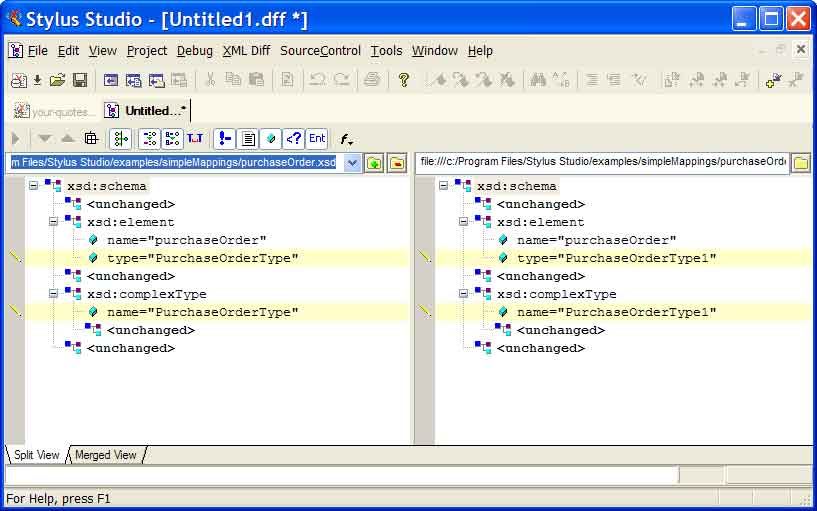Toggle the teal attribute tag option button
The height and width of the screenshot is (511, 817).
[271, 138]
